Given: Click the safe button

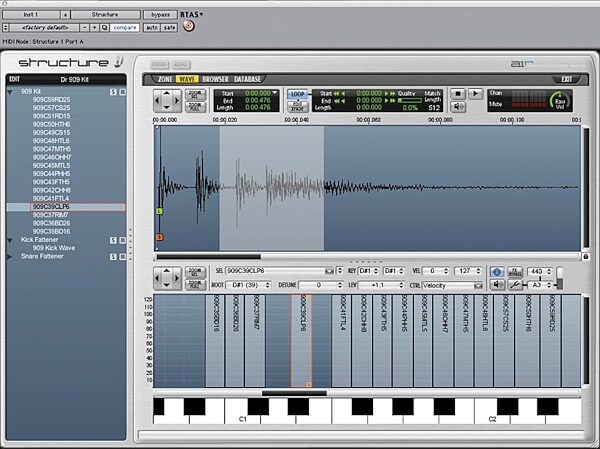Looking at the screenshot, I should coord(169,28).
